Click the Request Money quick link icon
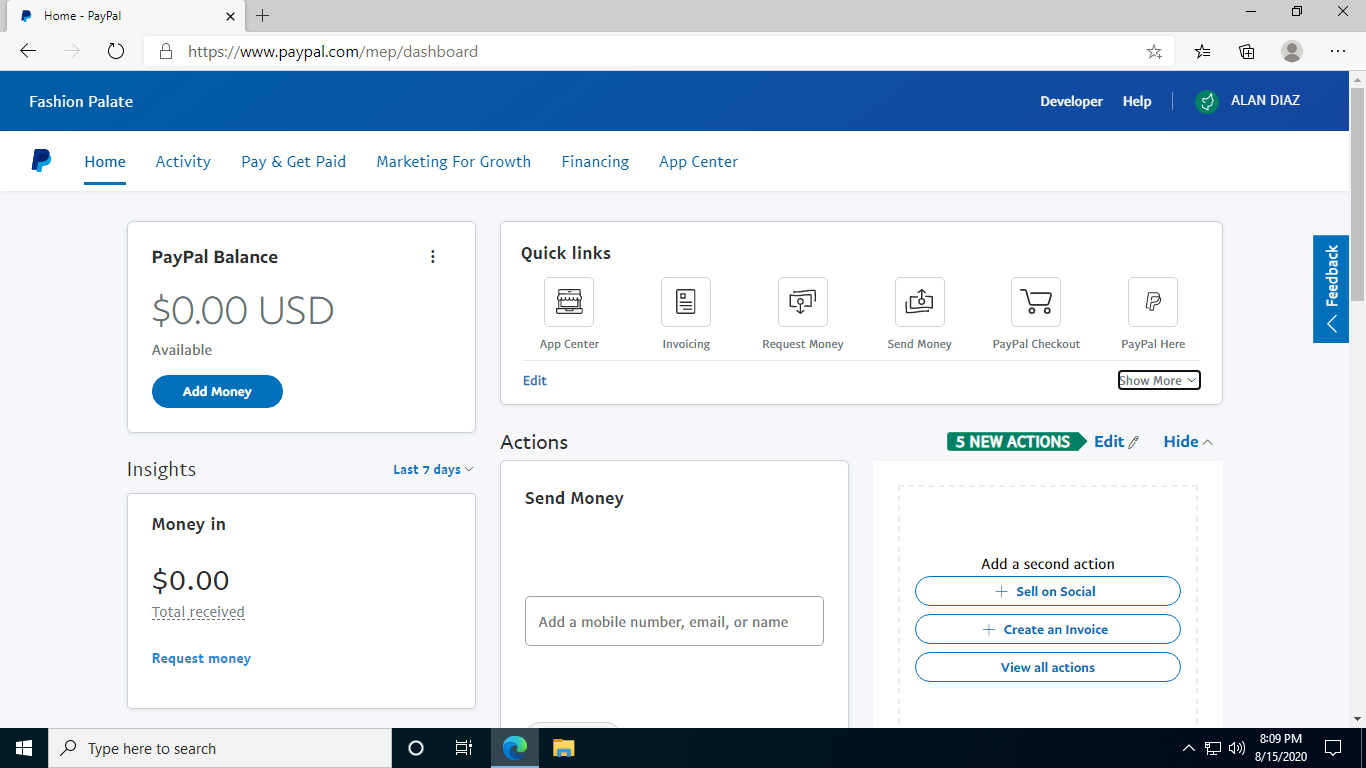Image resolution: width=1366 pixels, height=768 pixels. pos(803,302)
